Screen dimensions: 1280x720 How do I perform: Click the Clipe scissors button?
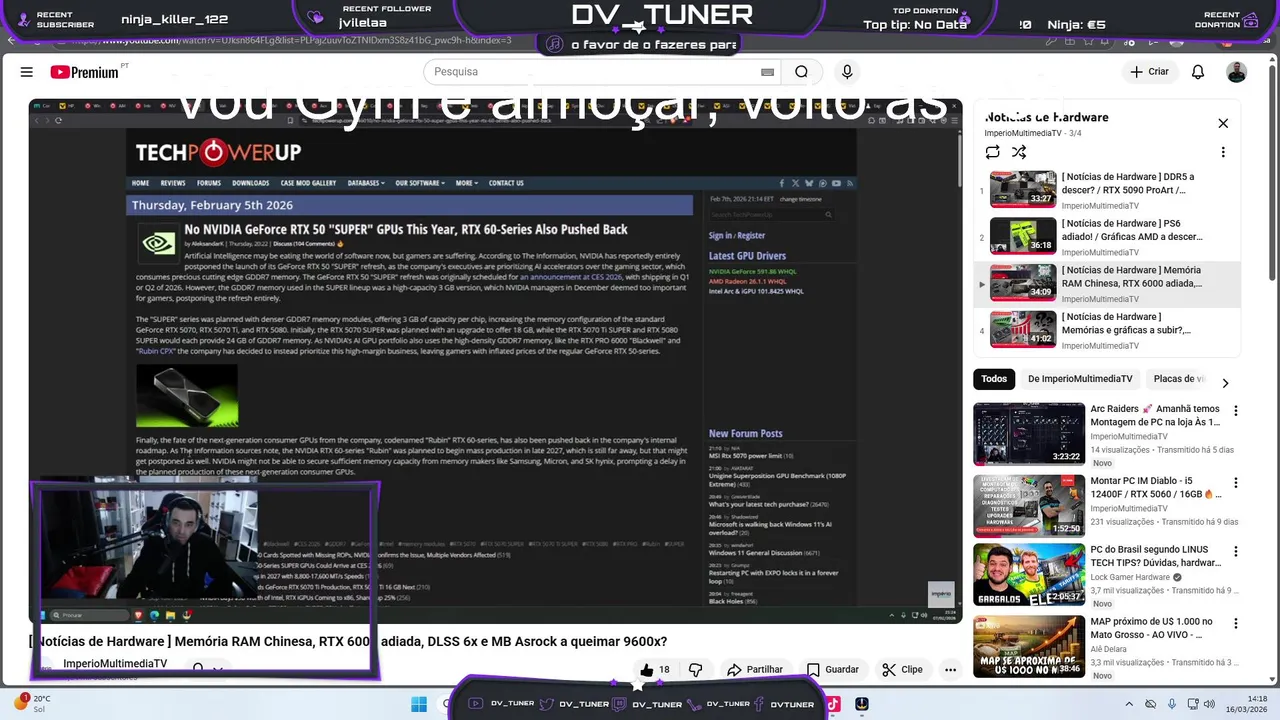(902, 670)
